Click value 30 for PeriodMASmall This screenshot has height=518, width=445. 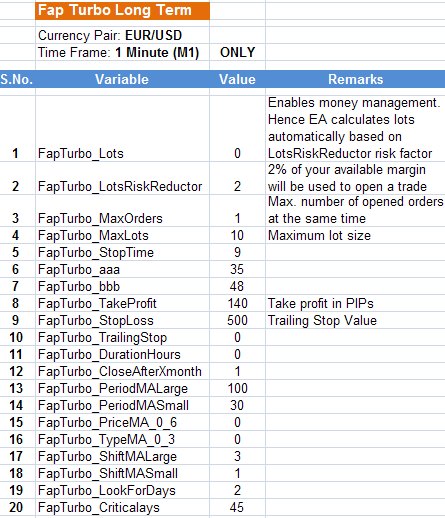click(x=237, y=405)
